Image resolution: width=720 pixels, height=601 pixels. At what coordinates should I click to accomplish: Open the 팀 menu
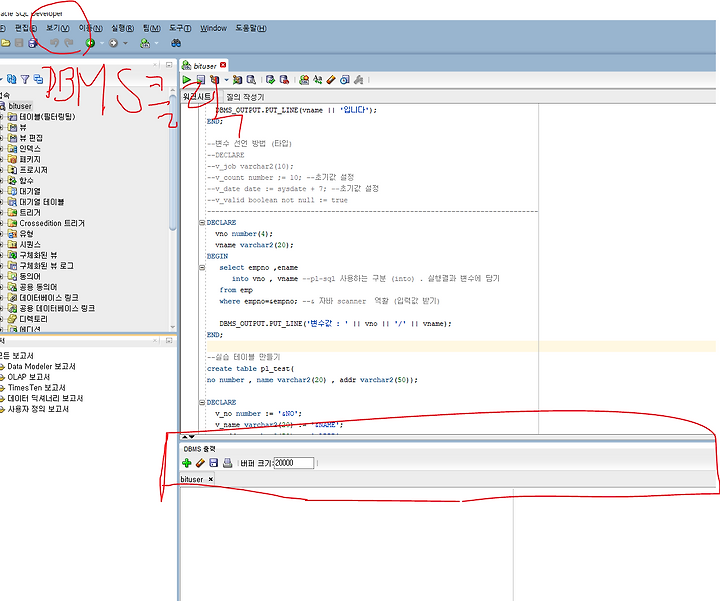click(151, 28)
